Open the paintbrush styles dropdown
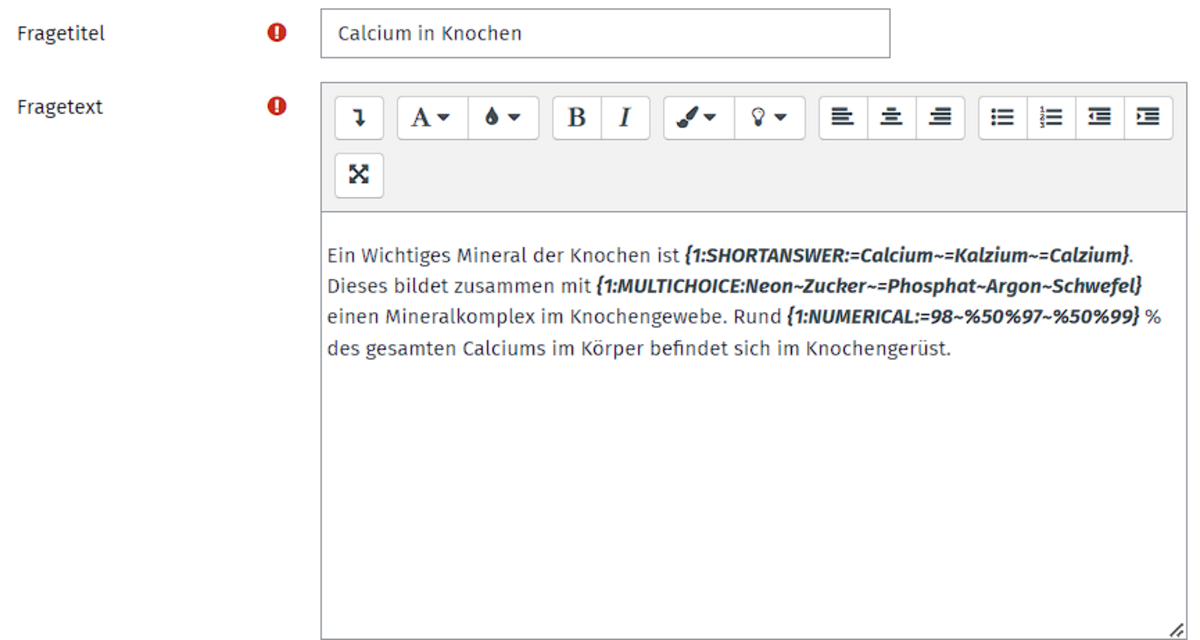1200x640 pixels. click(699, 118)
